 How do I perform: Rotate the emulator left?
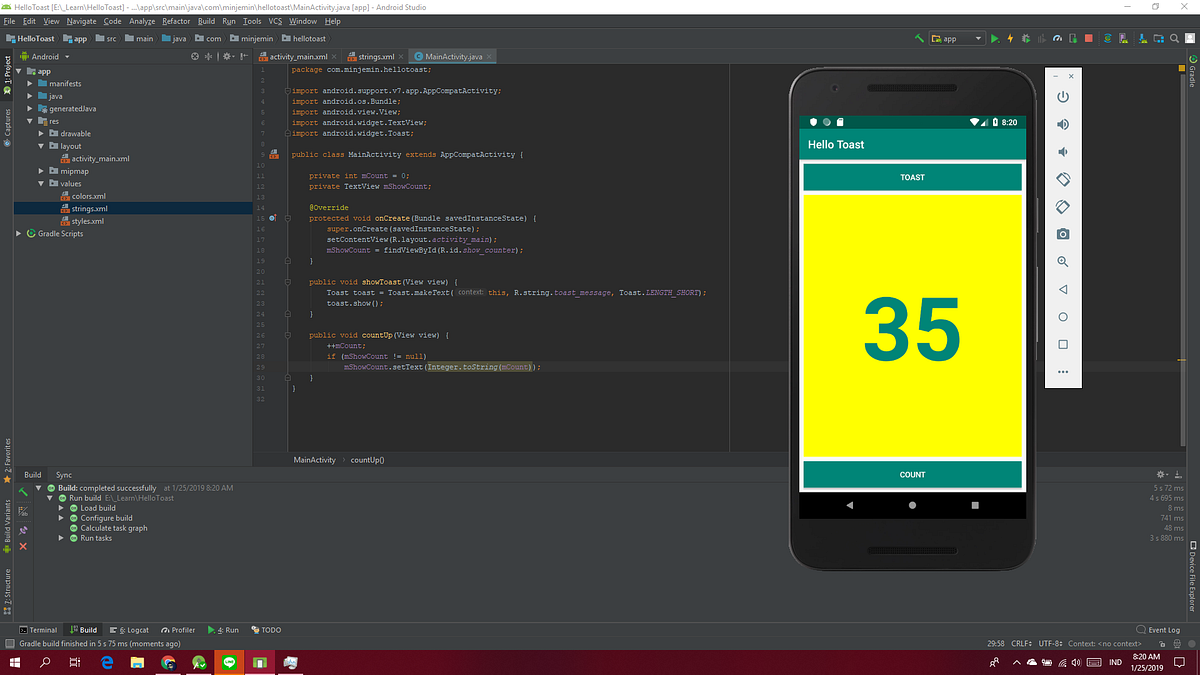1062,180
